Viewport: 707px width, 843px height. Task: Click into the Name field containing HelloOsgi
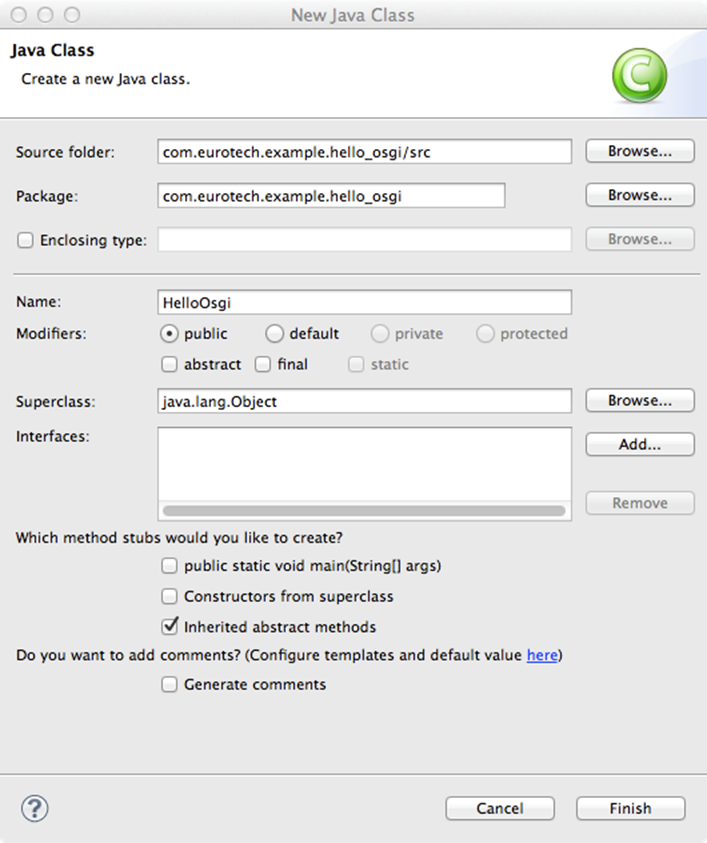pos(365,303)
